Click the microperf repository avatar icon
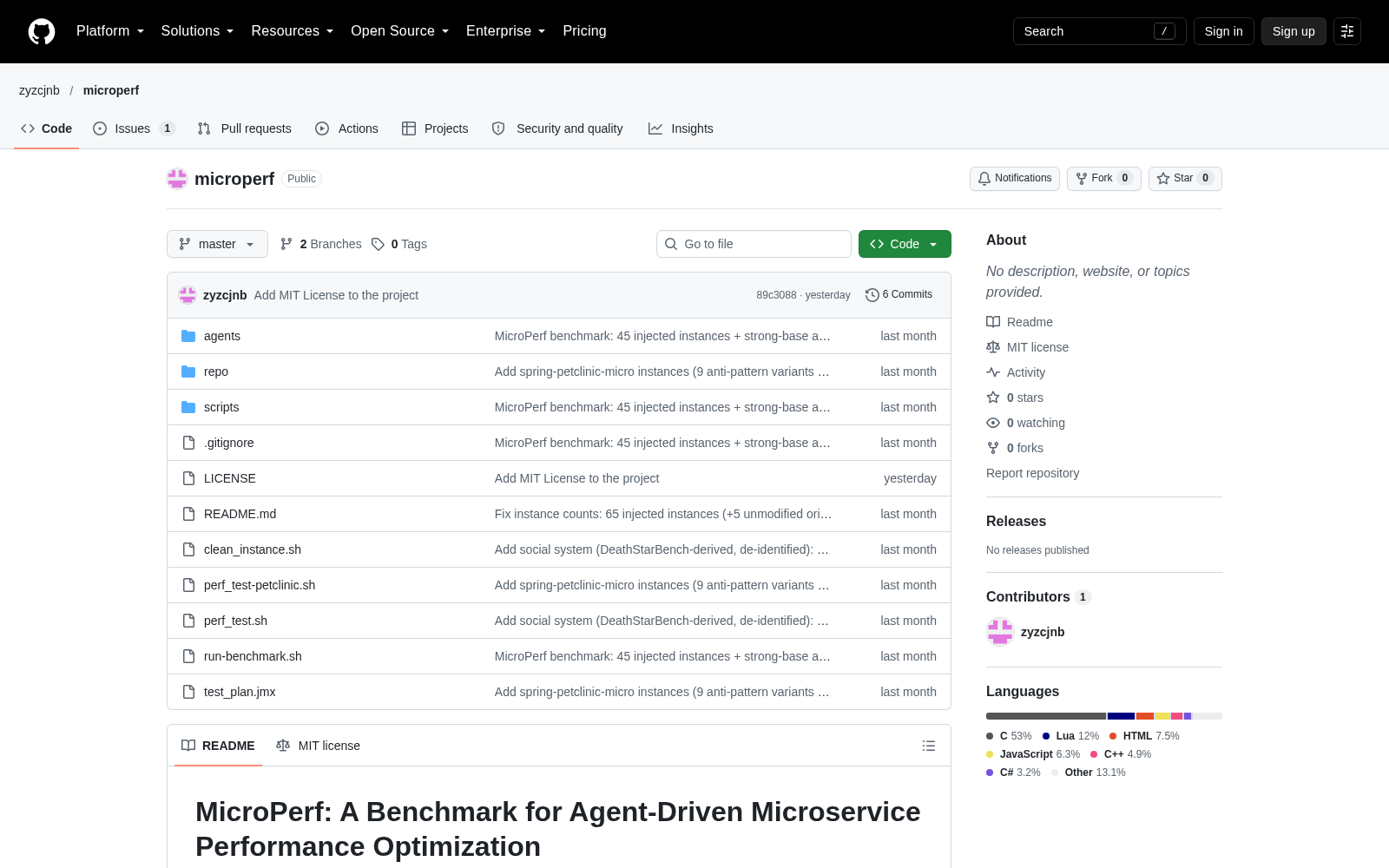Screen dimensions: 1389x868 [177, 179]
